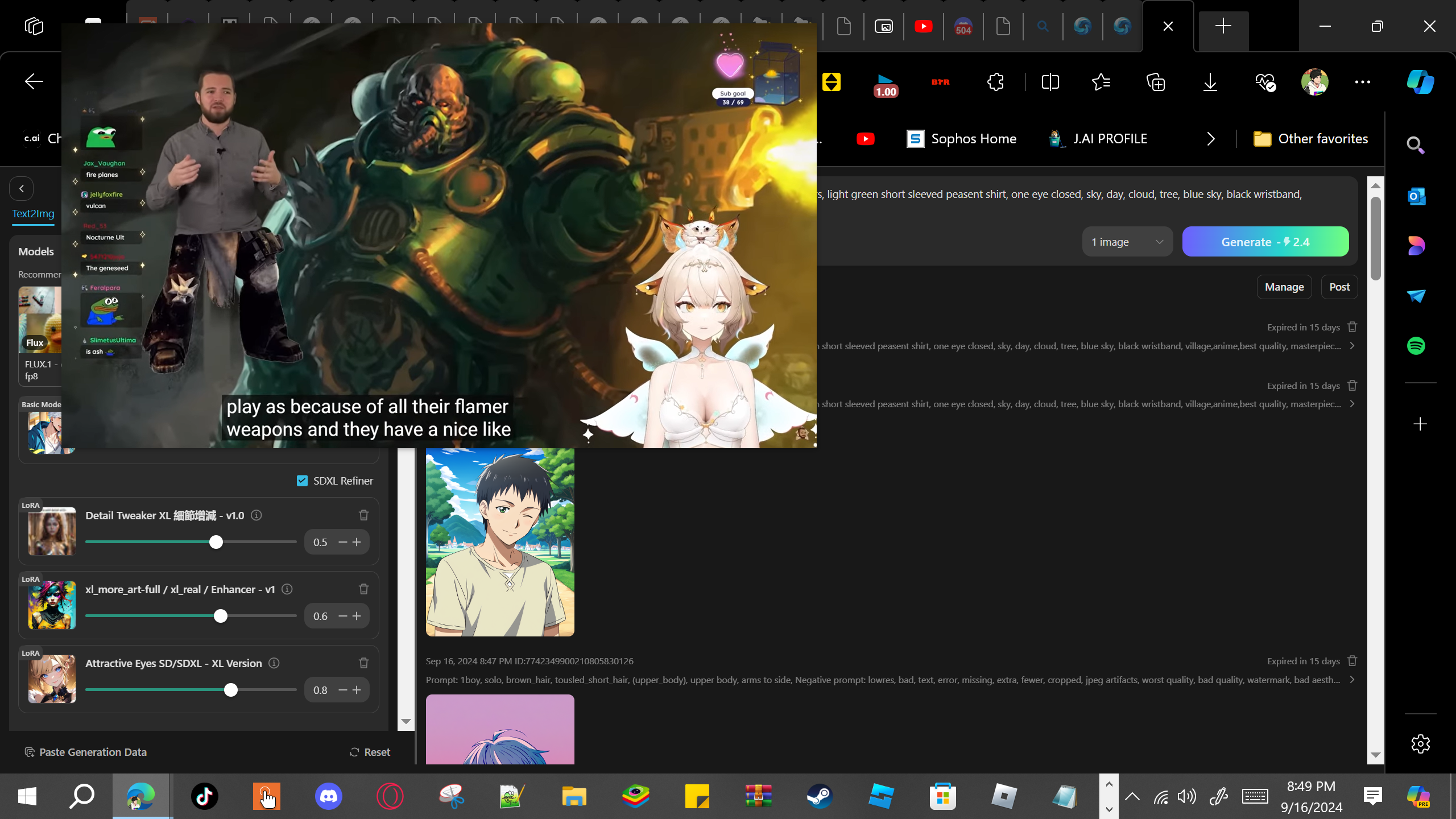Open Spotify in the browser sidebar
The height and width of the screenshot is (819, 1456).
[1416, 346]
